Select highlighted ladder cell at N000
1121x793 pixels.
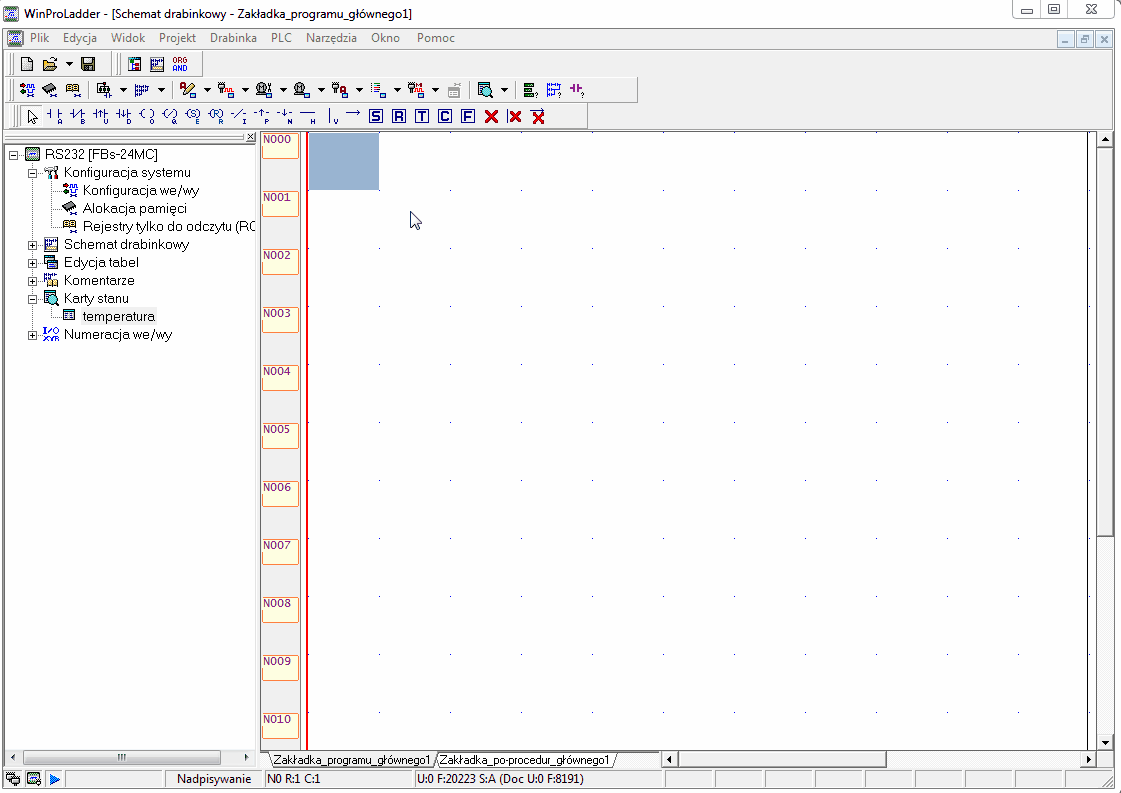click(x=344, y=161)
